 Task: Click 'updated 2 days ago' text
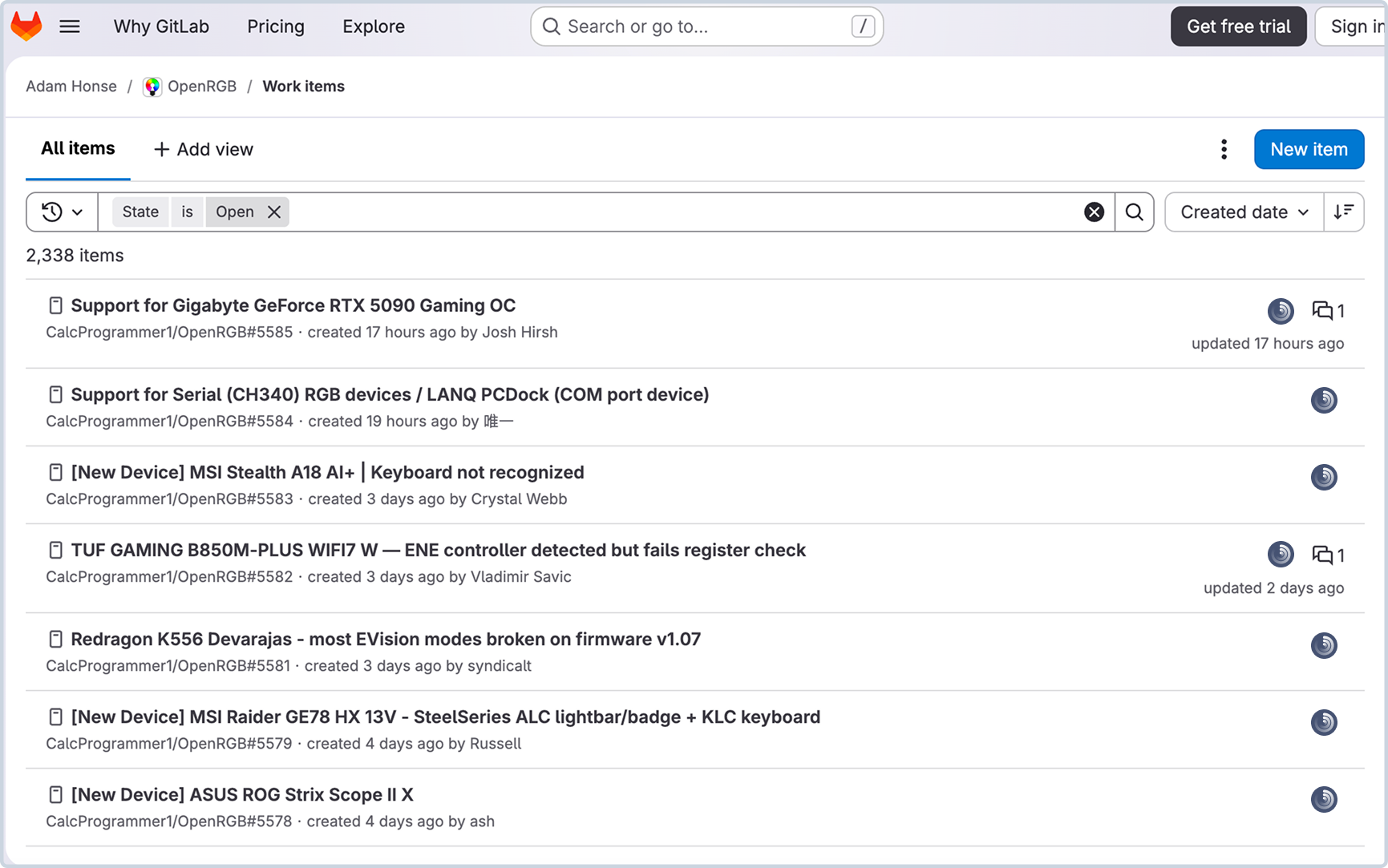[1273, 587]
